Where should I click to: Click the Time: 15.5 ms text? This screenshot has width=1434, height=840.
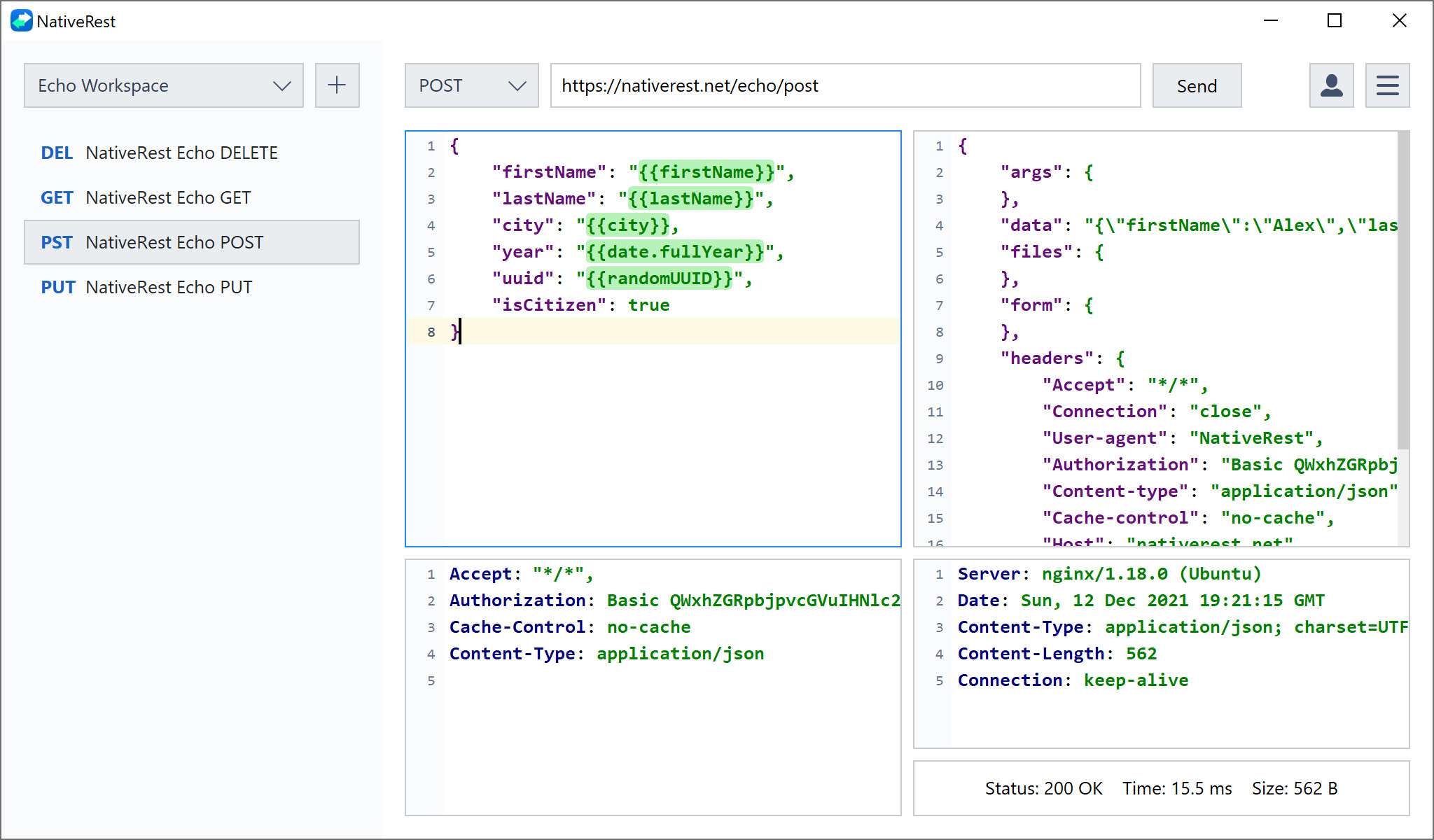pos(1177,789)
